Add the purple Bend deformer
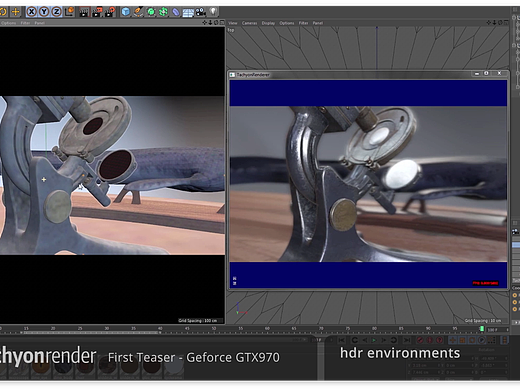Image resolution: width=520 pixels, height=390 pixels. click(x=176, y=12)
